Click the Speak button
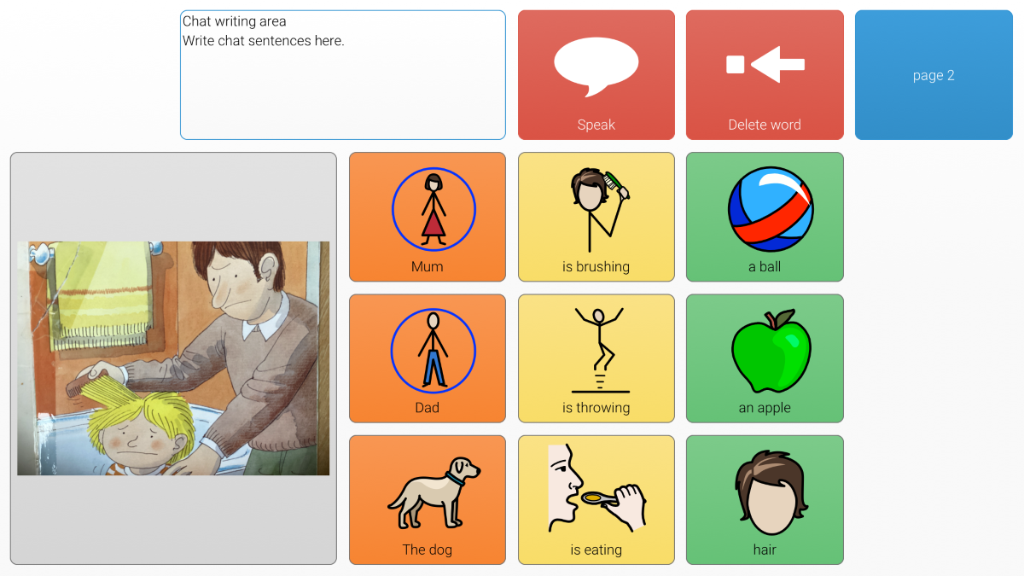Screen dimensions: 1024x576 [x=596, y=74]
